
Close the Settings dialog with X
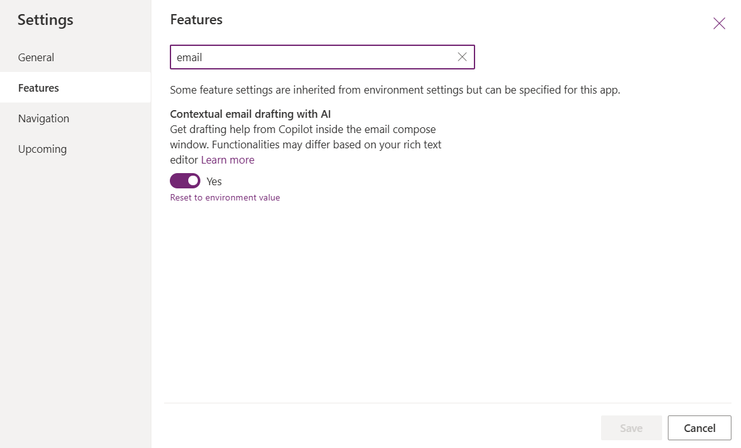coord(719,23)
